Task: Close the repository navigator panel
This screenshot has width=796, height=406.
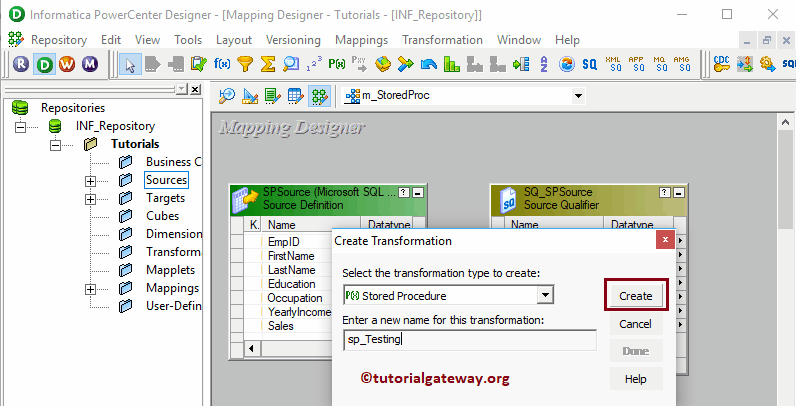Action: [195, 89]
